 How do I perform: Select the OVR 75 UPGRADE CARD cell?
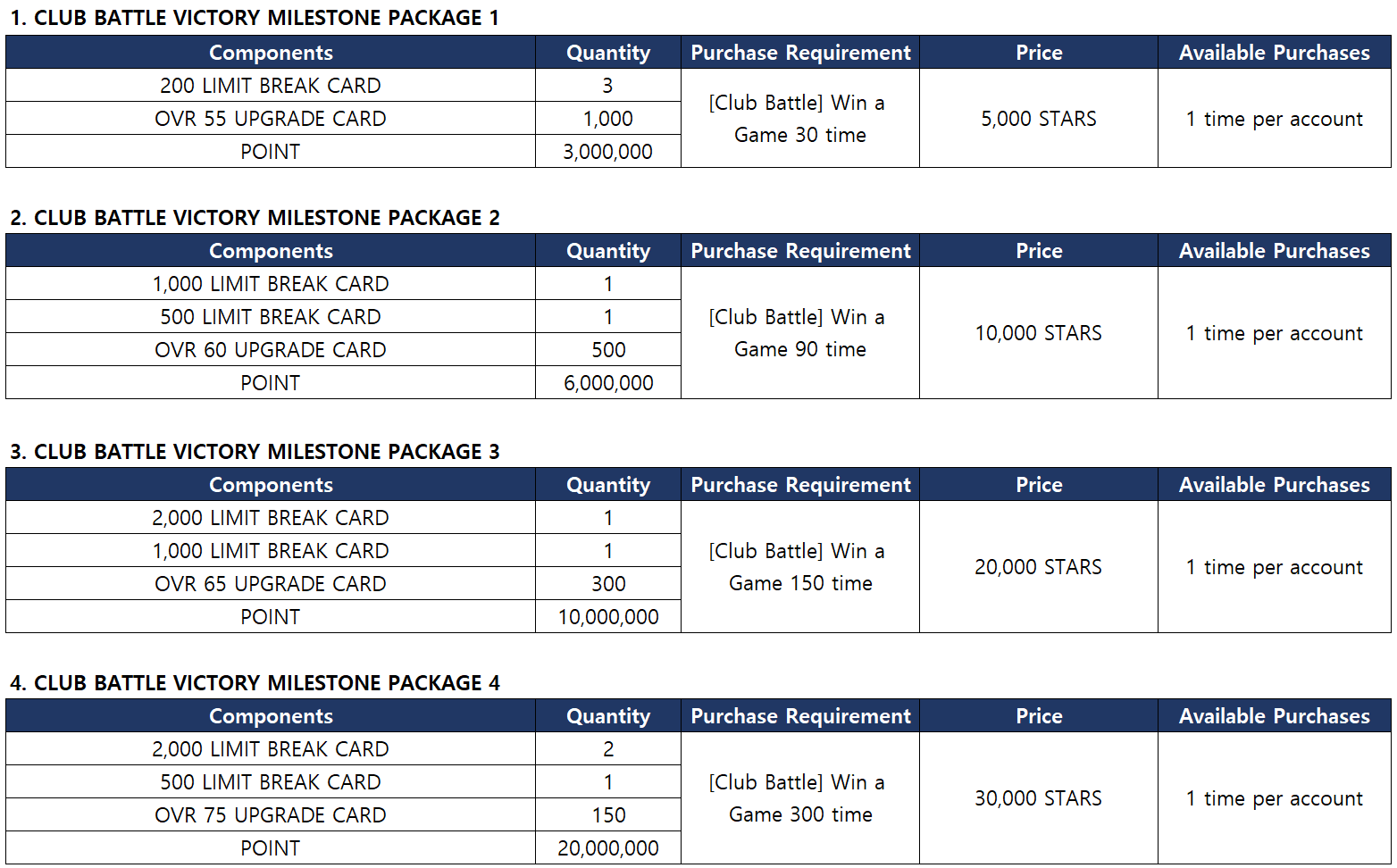(x=270, y=815)
